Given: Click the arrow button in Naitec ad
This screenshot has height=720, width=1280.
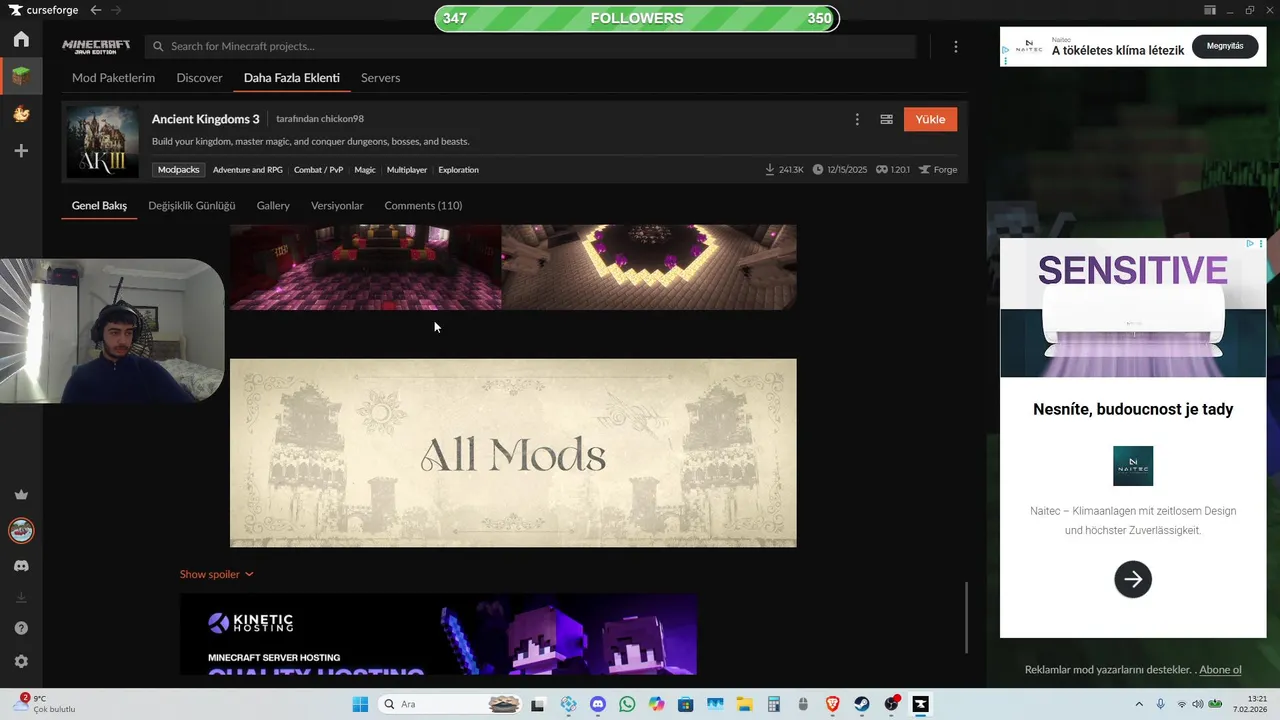Looking at the screenshot, I should tap(1133, 579).
